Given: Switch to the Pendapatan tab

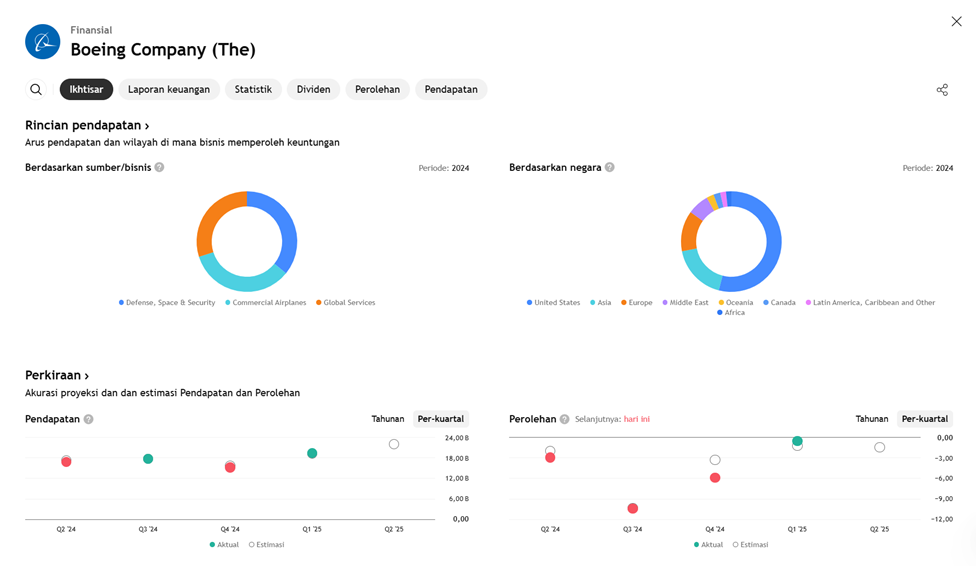Looking at the screenshot, I should [451, 90].
